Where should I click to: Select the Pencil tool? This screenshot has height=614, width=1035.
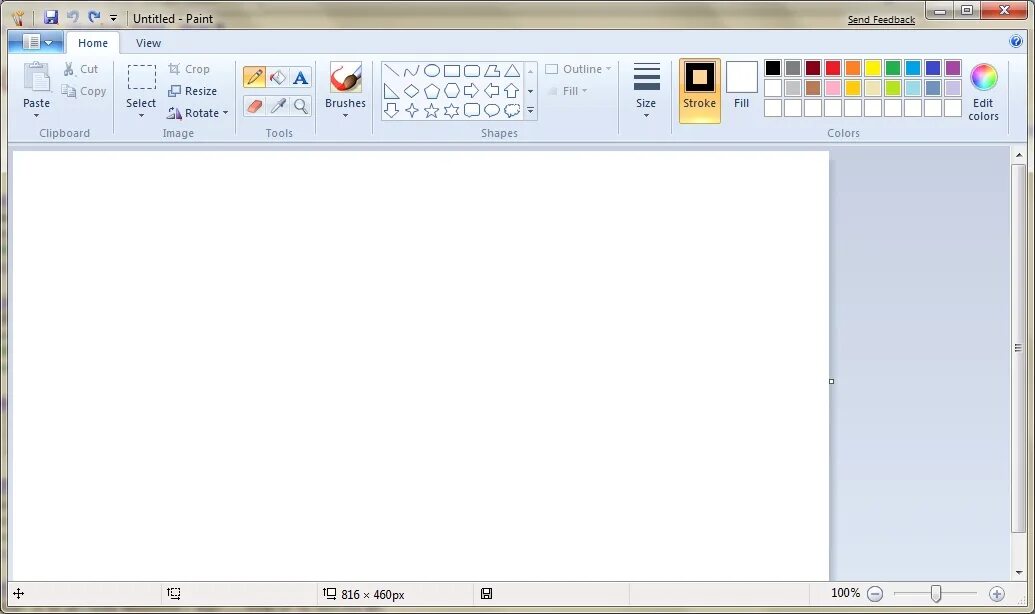click(x=255, y=77)
